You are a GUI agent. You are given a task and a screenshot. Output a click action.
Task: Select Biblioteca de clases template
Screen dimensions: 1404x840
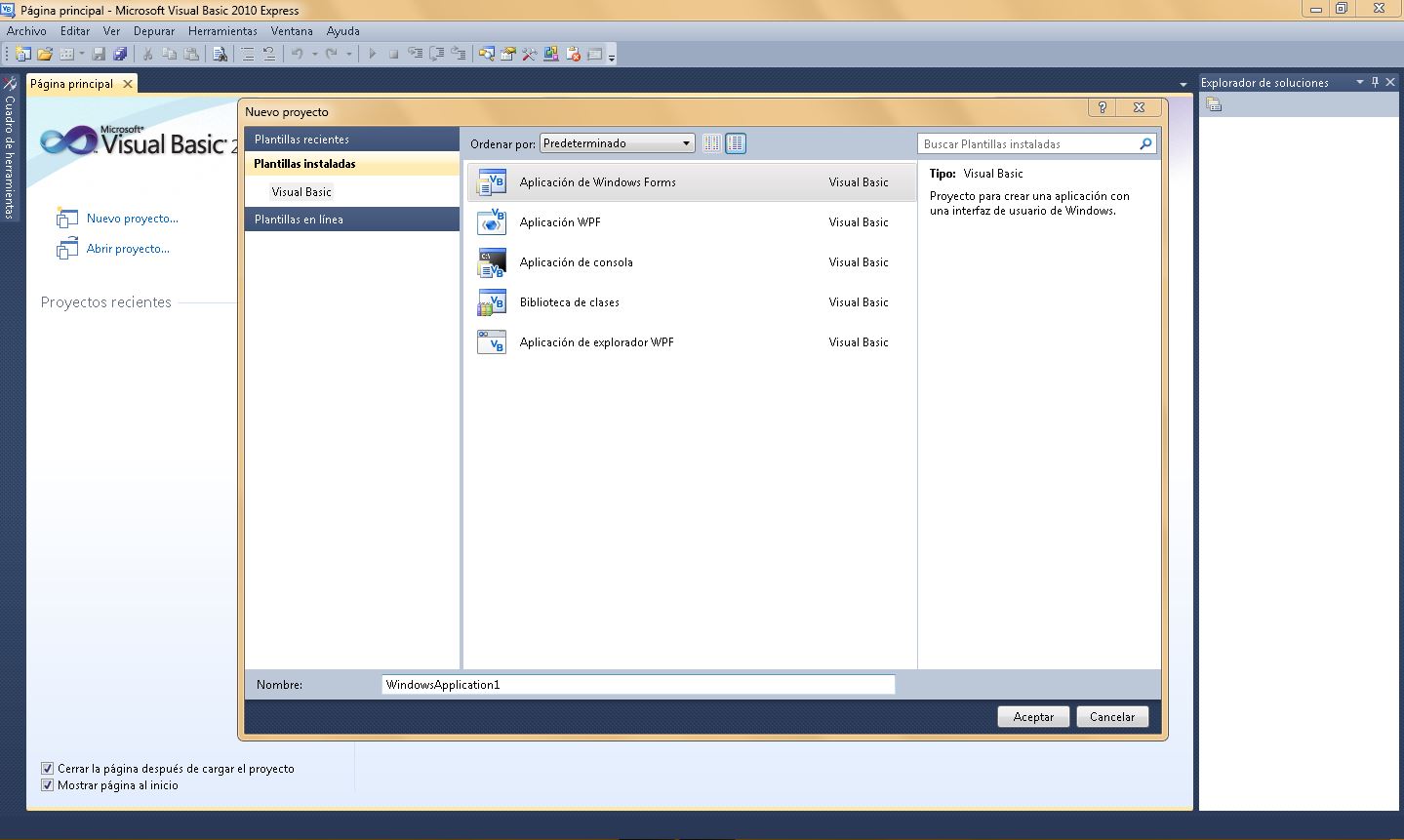click(x=692, y=302)
